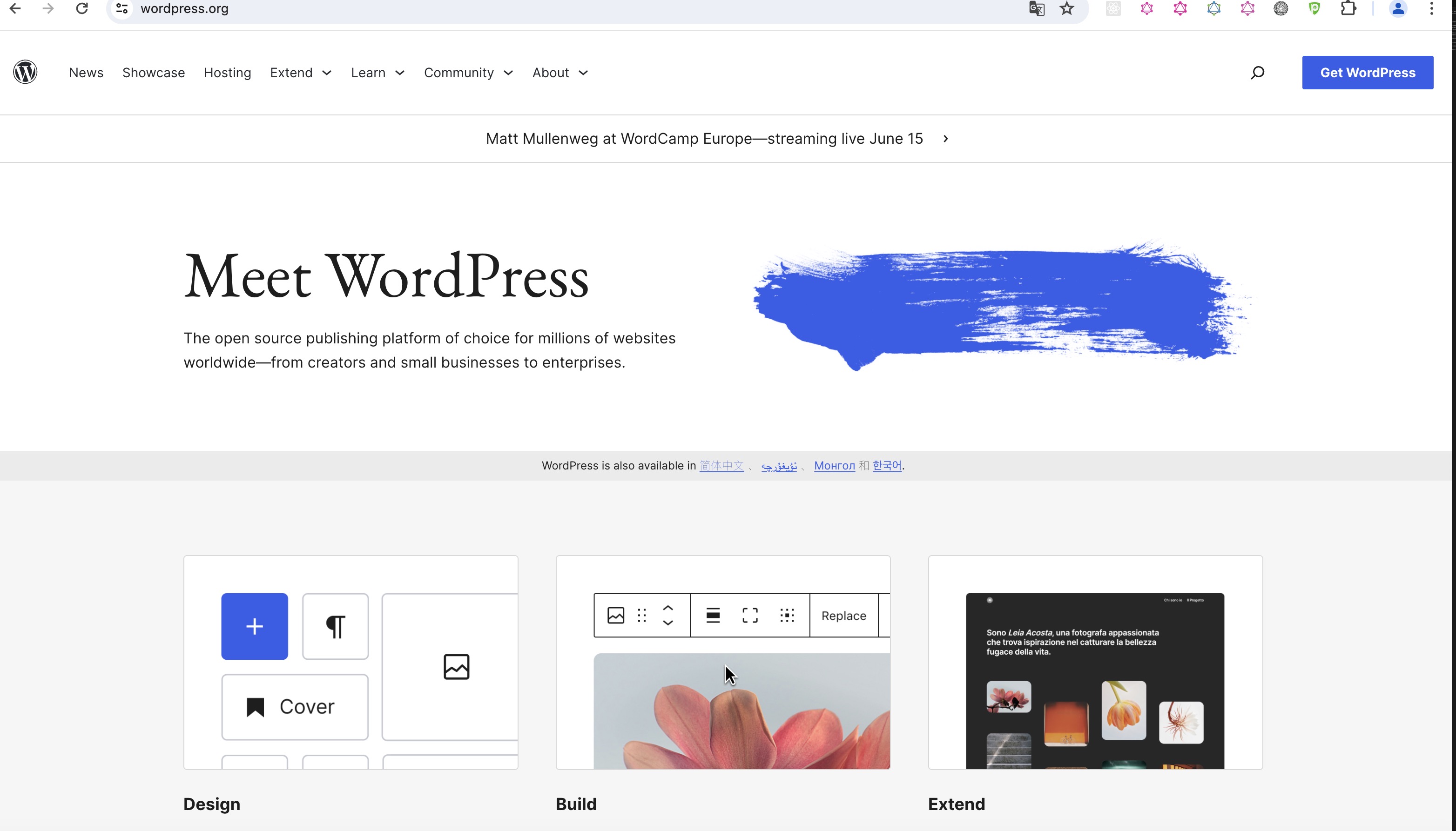The image size is (1456, 831).
Task: Expand the Extend menu chevron
Action: 327,73
